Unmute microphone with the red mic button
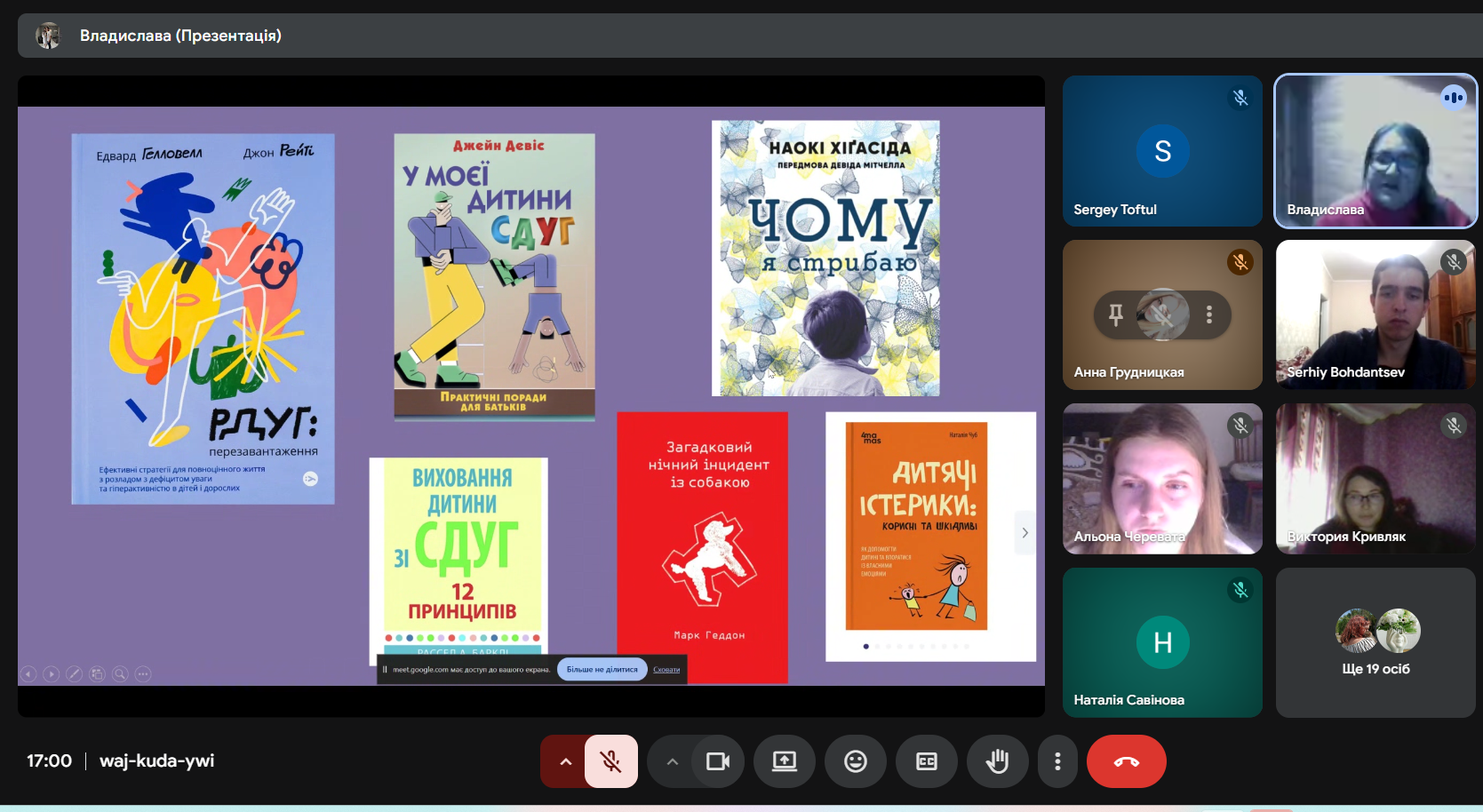Image resolution: width=1483 pixels, height=812 pixels. coord(610,761)
